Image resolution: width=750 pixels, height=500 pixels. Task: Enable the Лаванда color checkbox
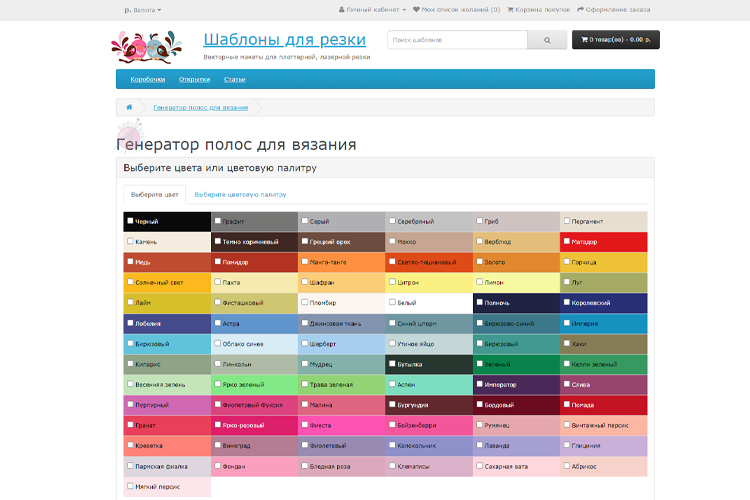click(479, 445)
